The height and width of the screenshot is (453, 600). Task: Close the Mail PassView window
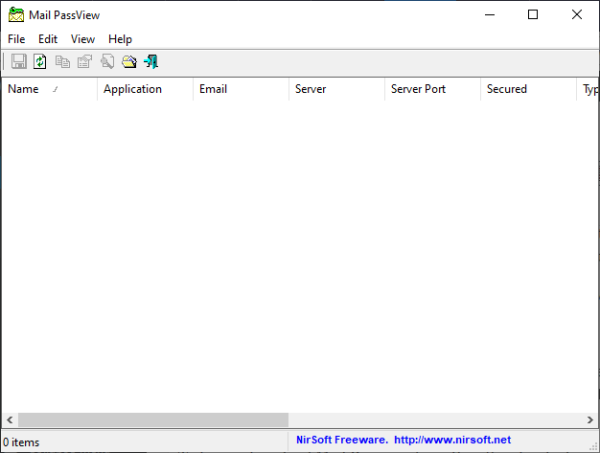pyautogui.click(x=577, y=15)
